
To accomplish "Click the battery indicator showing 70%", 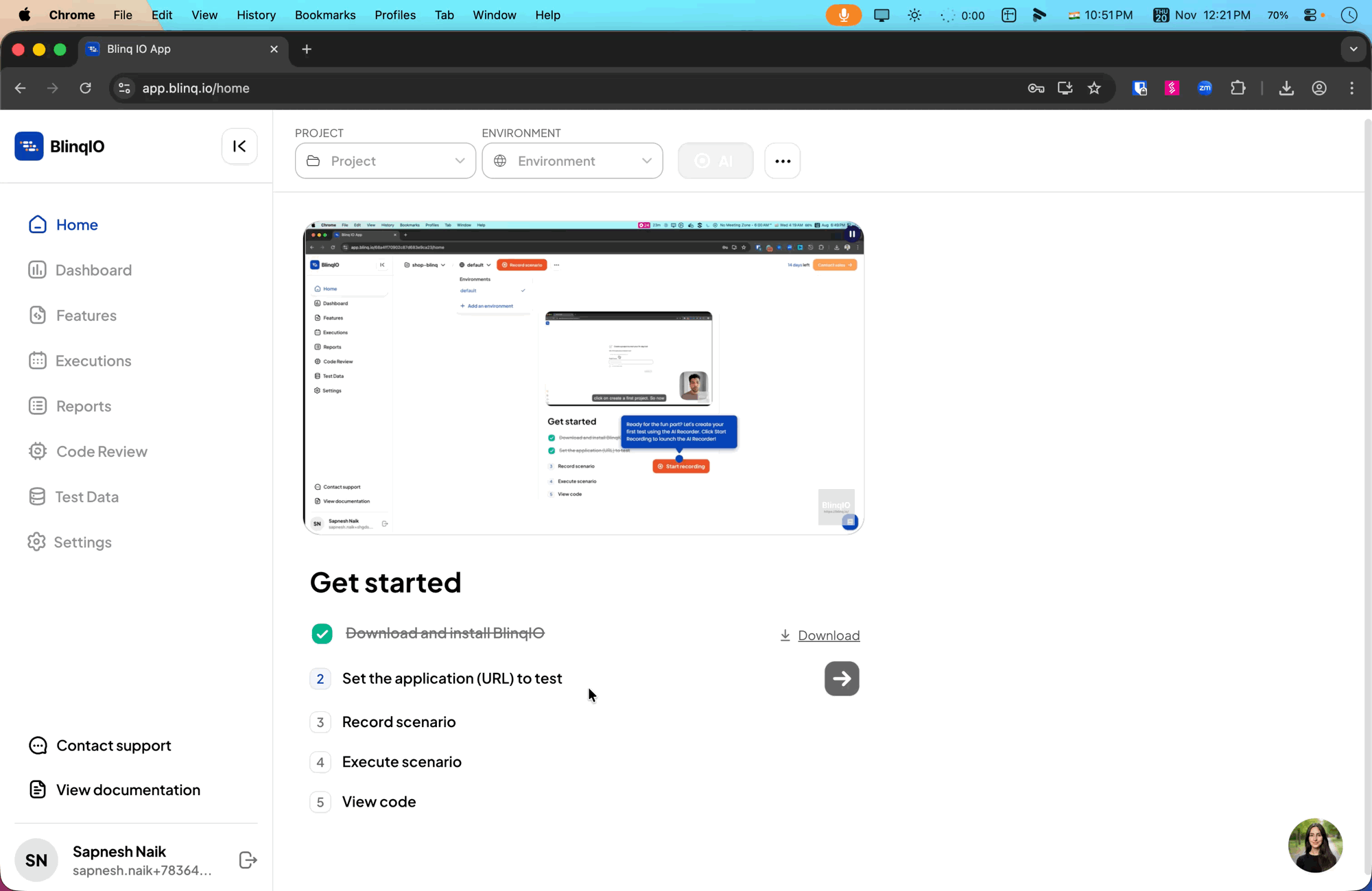I will tap(1277, 14).
